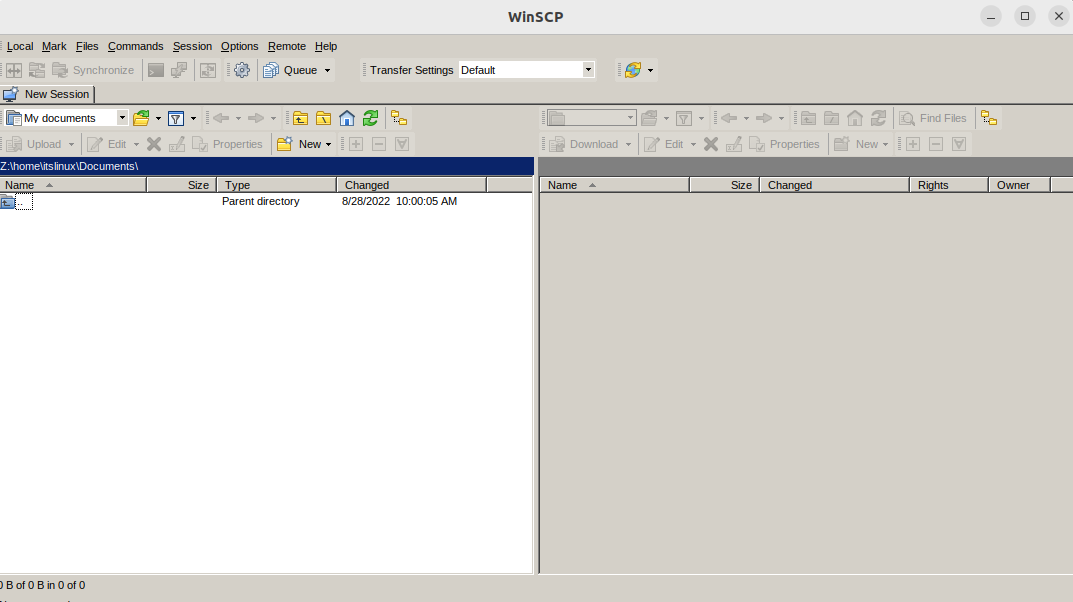Sort local panel by Changed column
This screenshot has width=1073, height=602.
[411, 185]
